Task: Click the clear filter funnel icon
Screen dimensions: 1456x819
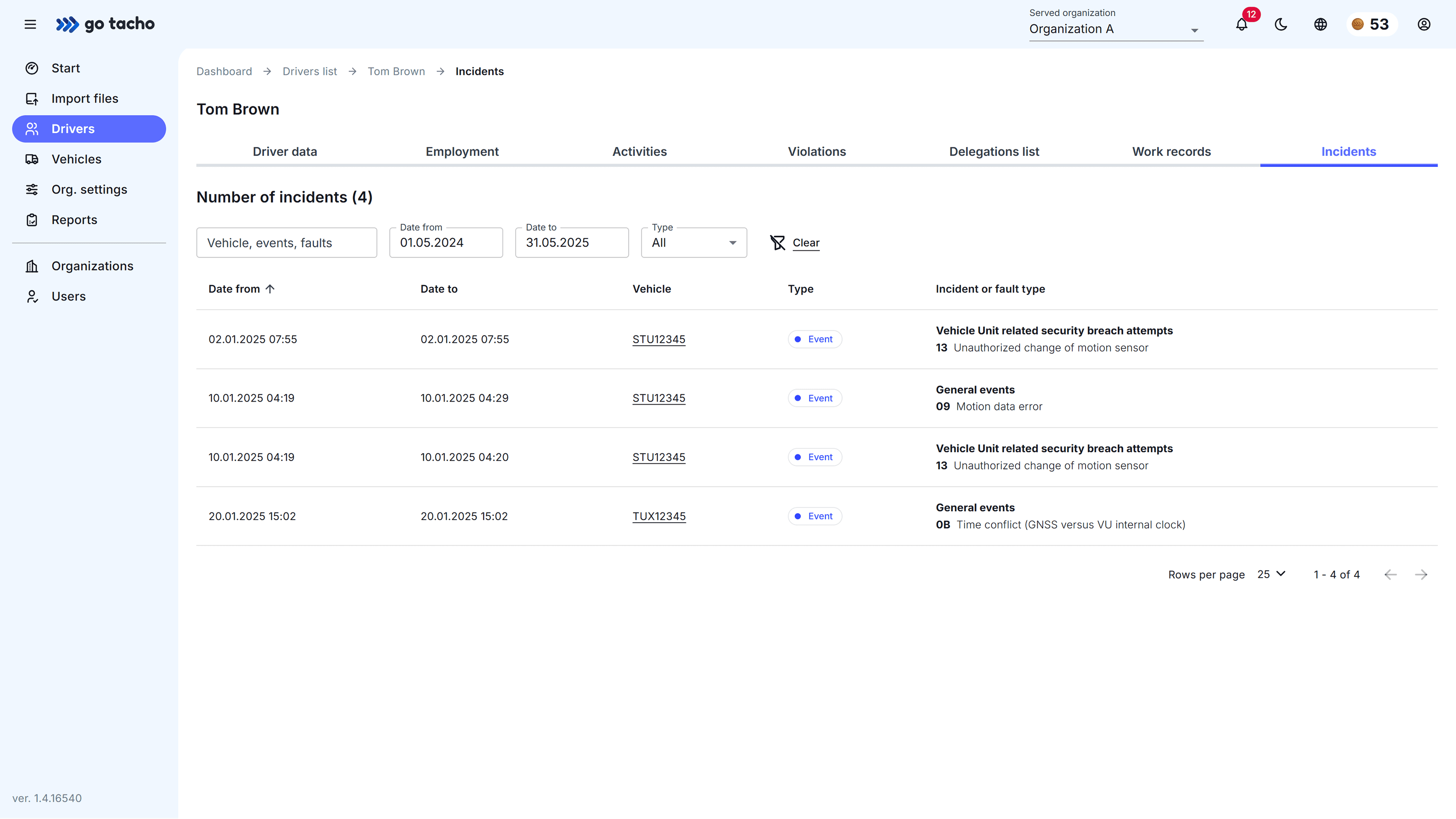Action: point(778,243)
